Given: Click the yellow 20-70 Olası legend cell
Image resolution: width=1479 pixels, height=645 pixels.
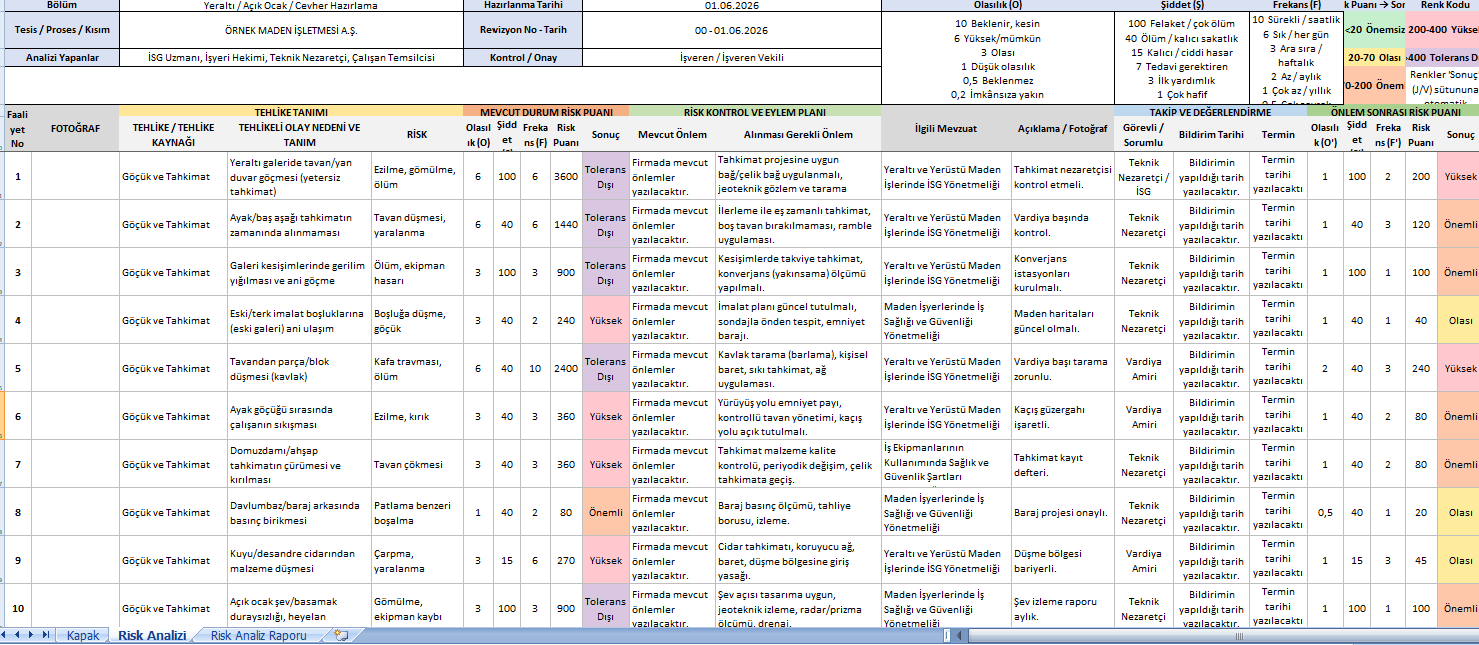Looking at the screenshot, I should tap(1374, 57).
